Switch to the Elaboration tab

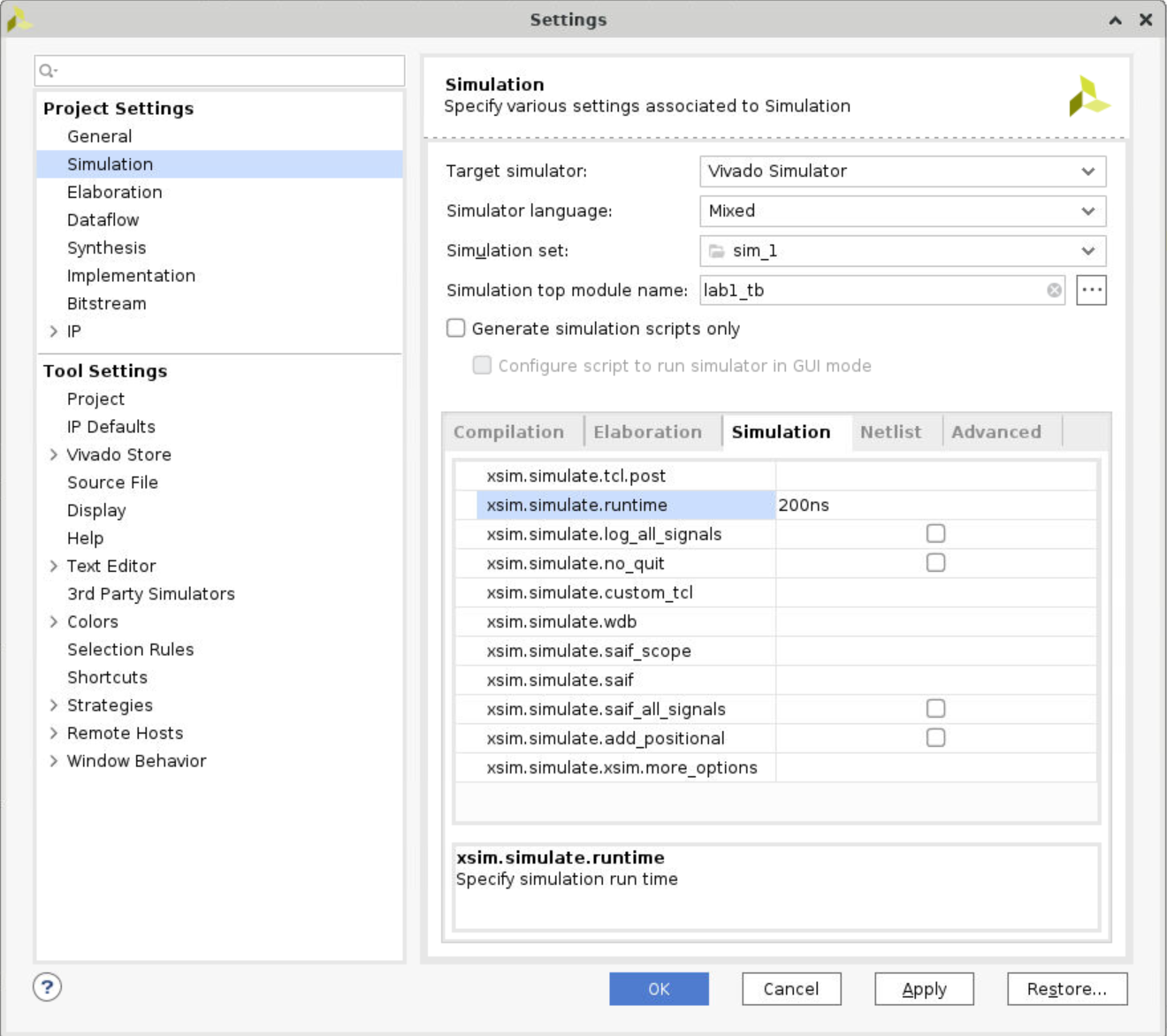click(x=648, y=432)
